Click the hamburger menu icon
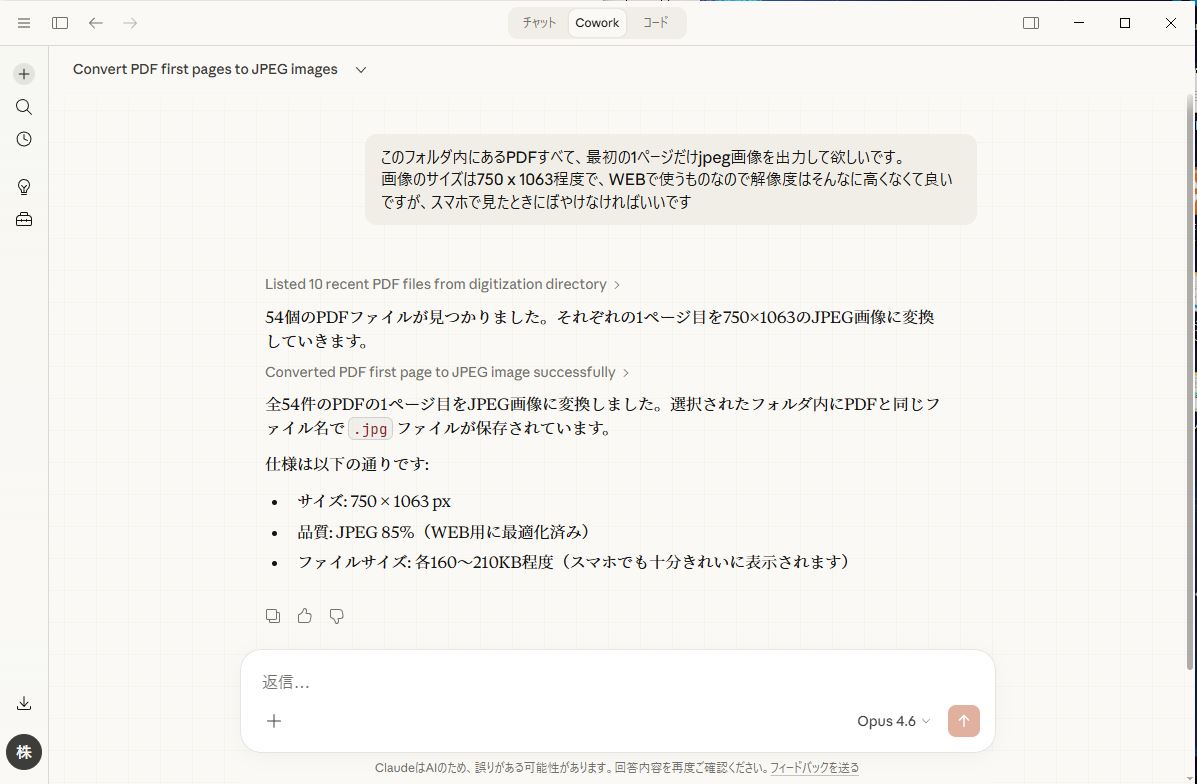 coord(24,23)
